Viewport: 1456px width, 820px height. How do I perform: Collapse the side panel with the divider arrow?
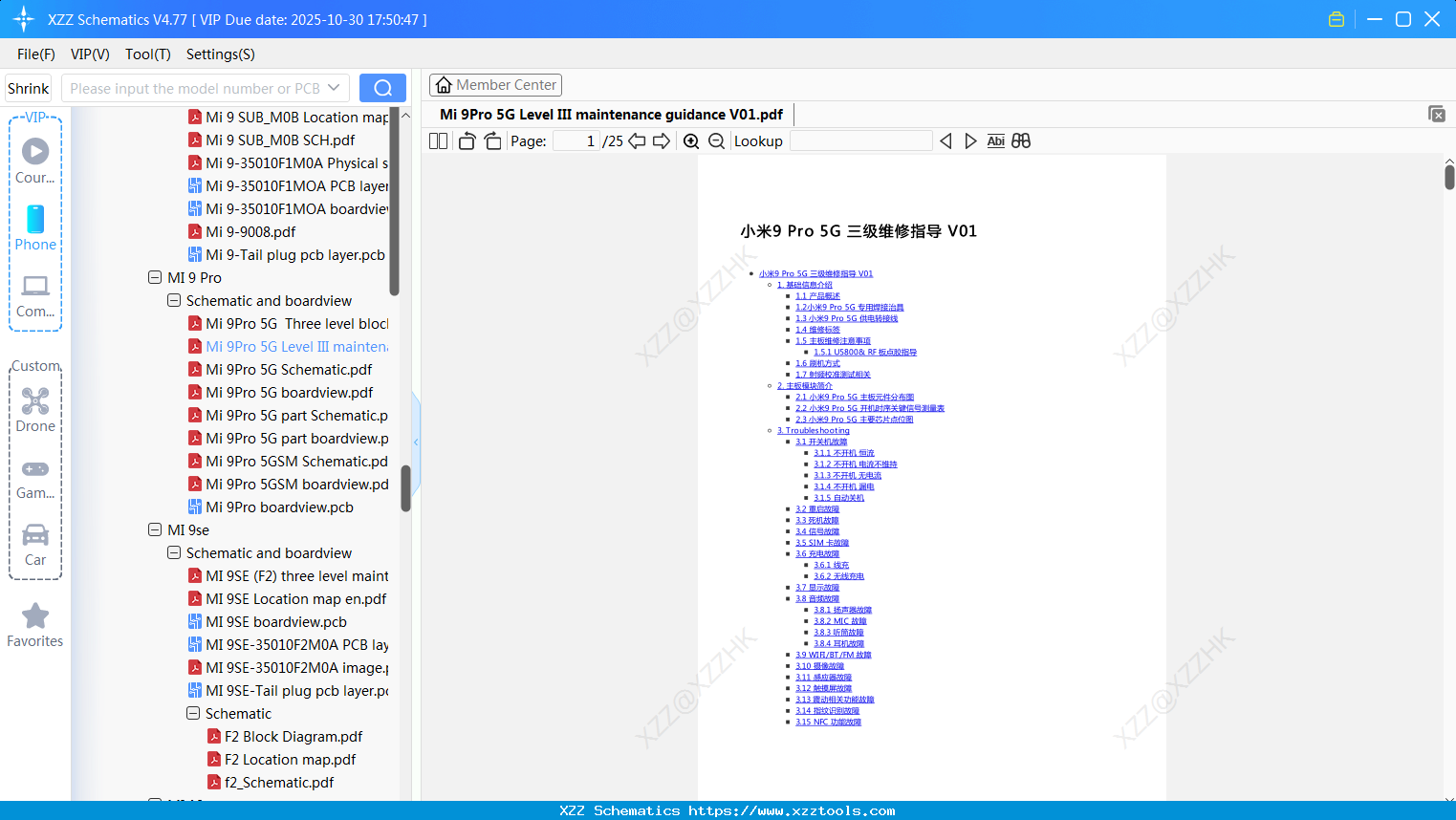click(x=416, y=442)
